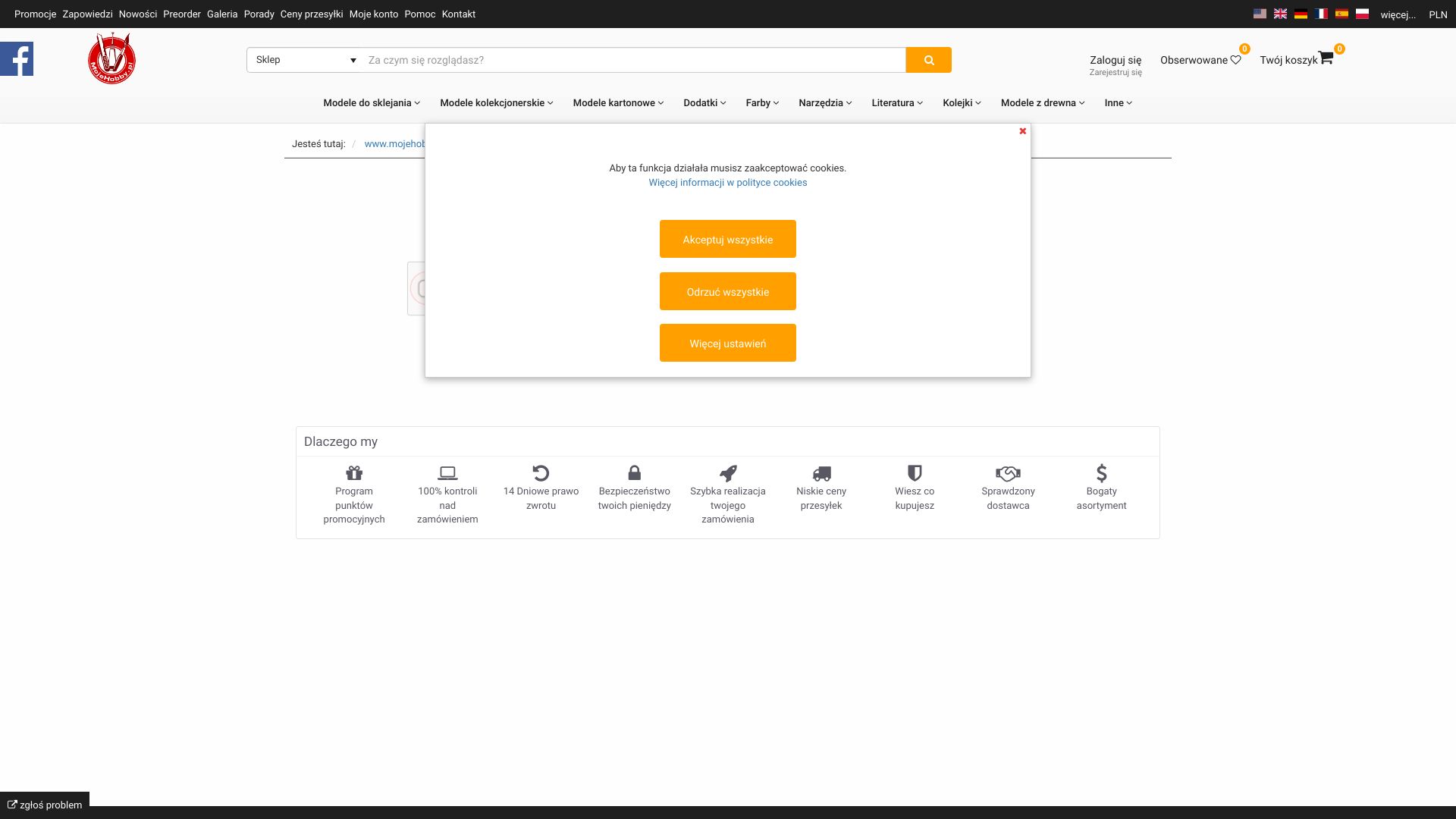
Task: Open Promocje in top bar
Action: click(x=35, y=14)
